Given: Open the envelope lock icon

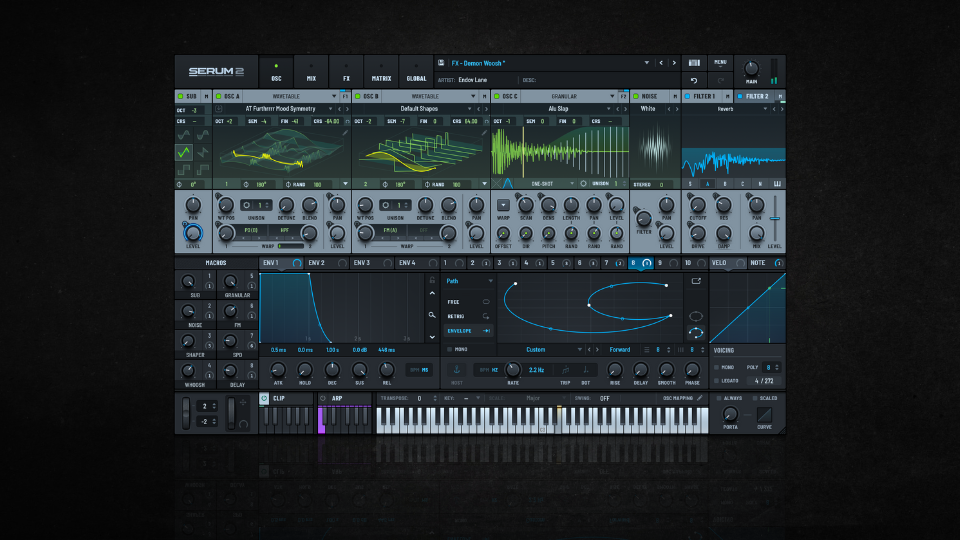Looking at the screenshot, I should coord(432,280).
